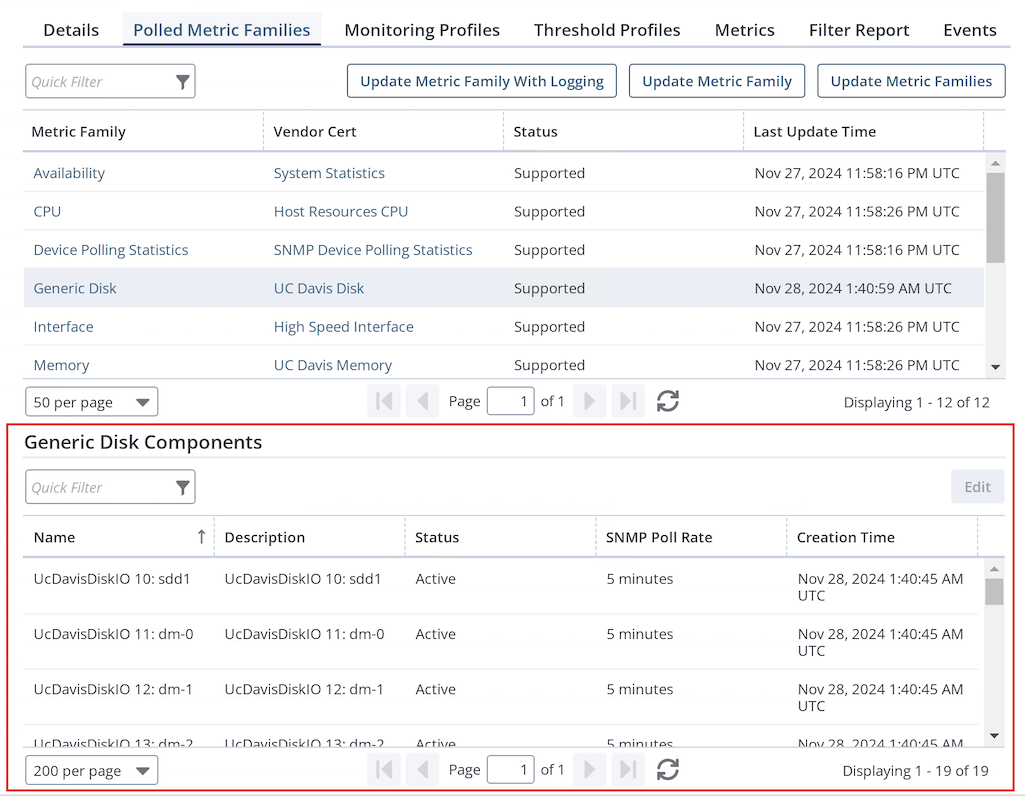Open the UC Davis Disk vendor cert link

coord(319,288)
